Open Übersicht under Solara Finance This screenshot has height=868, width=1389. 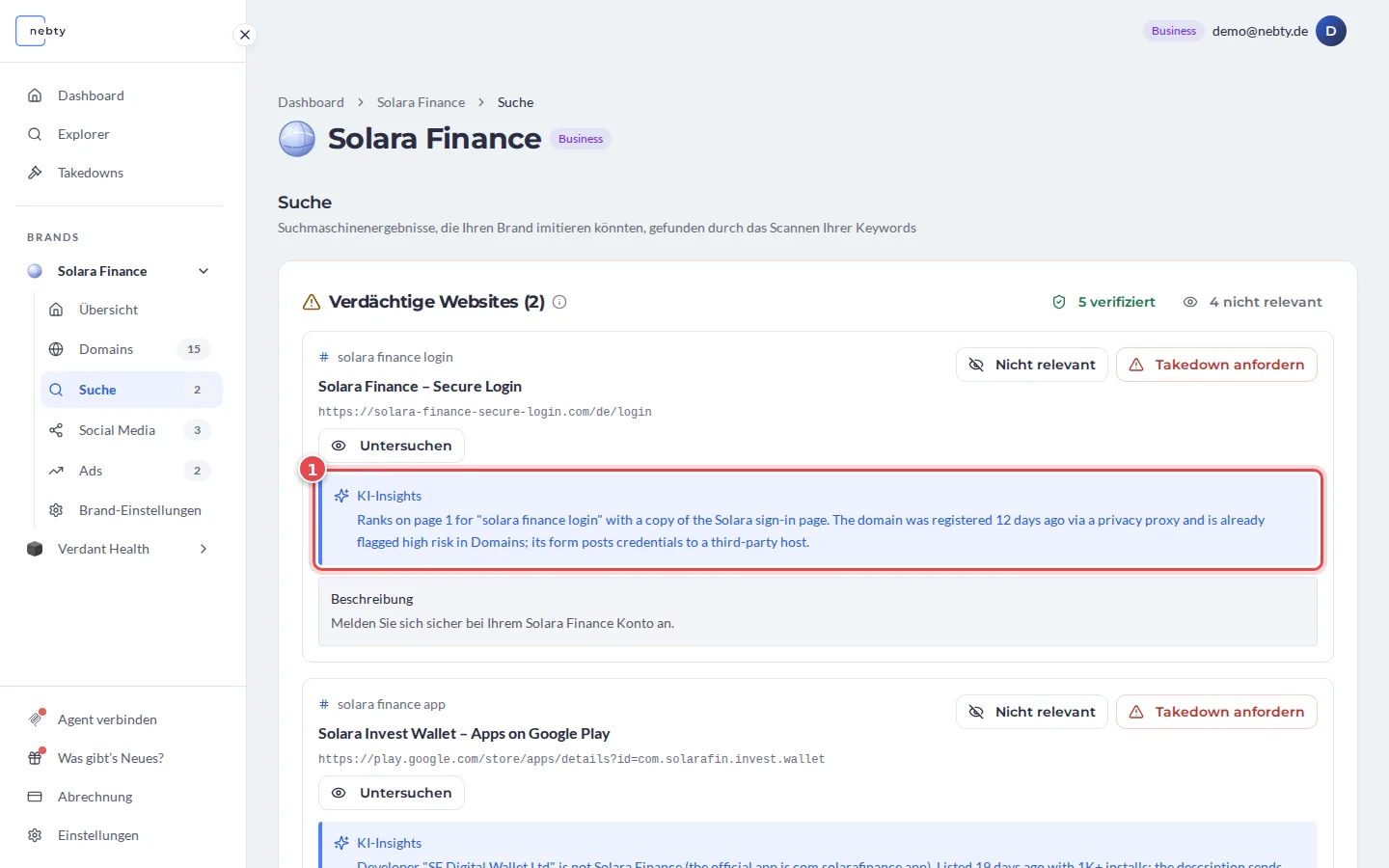131,310
